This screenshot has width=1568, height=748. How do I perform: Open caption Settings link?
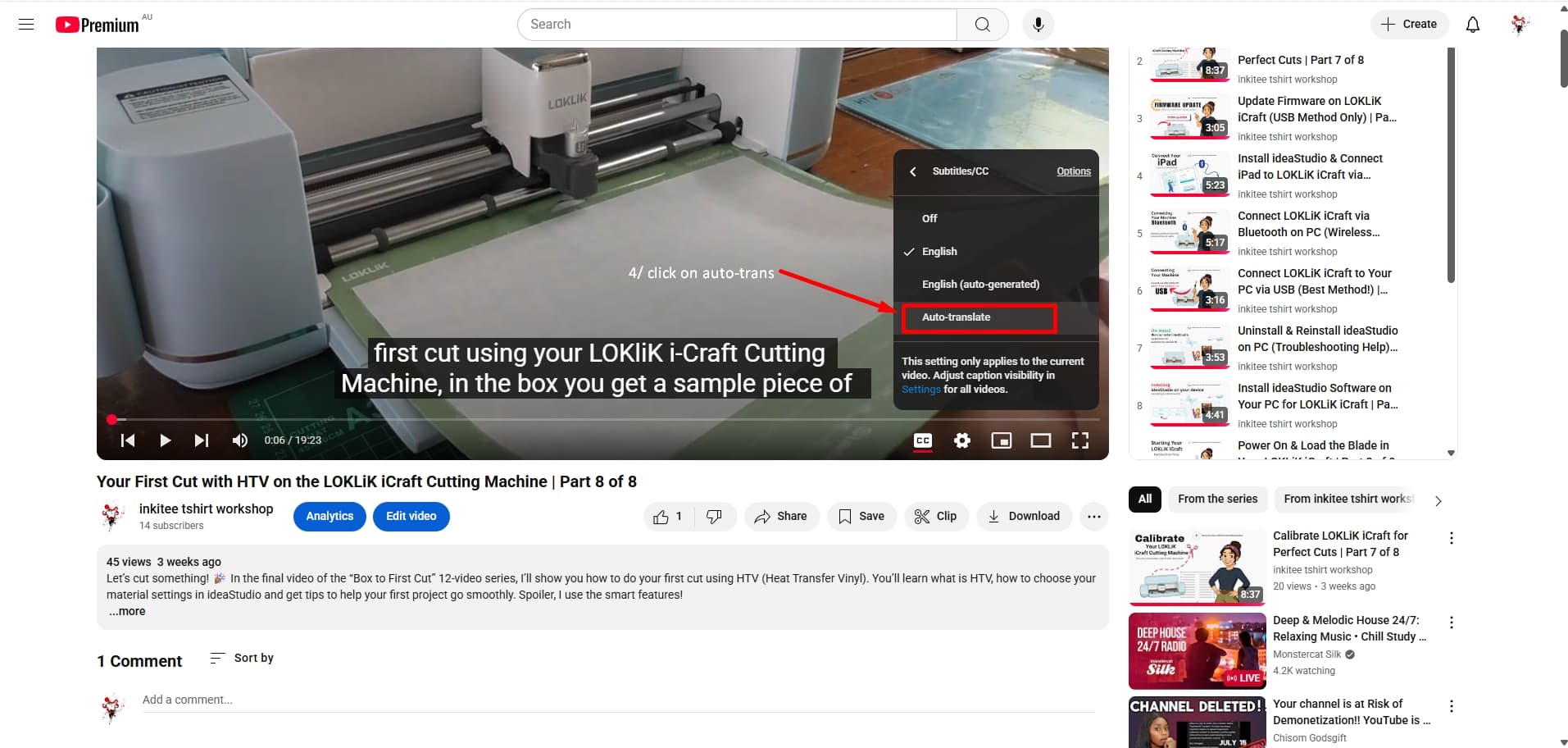pos(920,390)
